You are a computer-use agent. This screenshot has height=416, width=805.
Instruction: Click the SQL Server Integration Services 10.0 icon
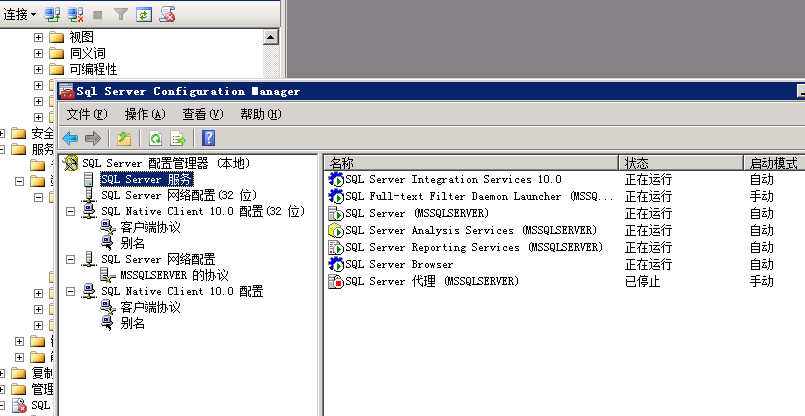336,179
